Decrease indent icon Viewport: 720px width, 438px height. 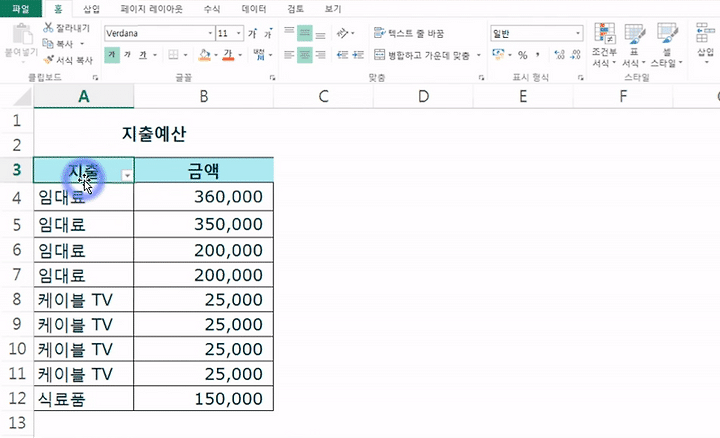[x=343, y=55]
